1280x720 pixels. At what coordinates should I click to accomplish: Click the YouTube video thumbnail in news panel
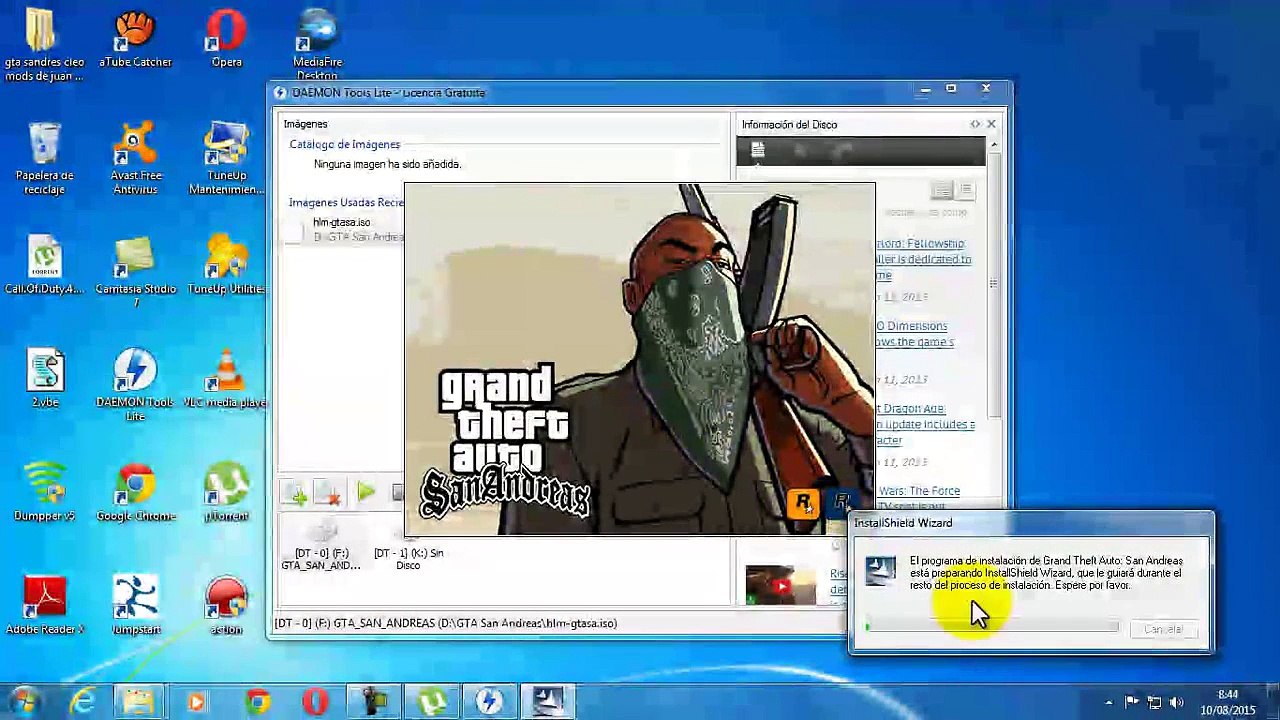[780, 585]
